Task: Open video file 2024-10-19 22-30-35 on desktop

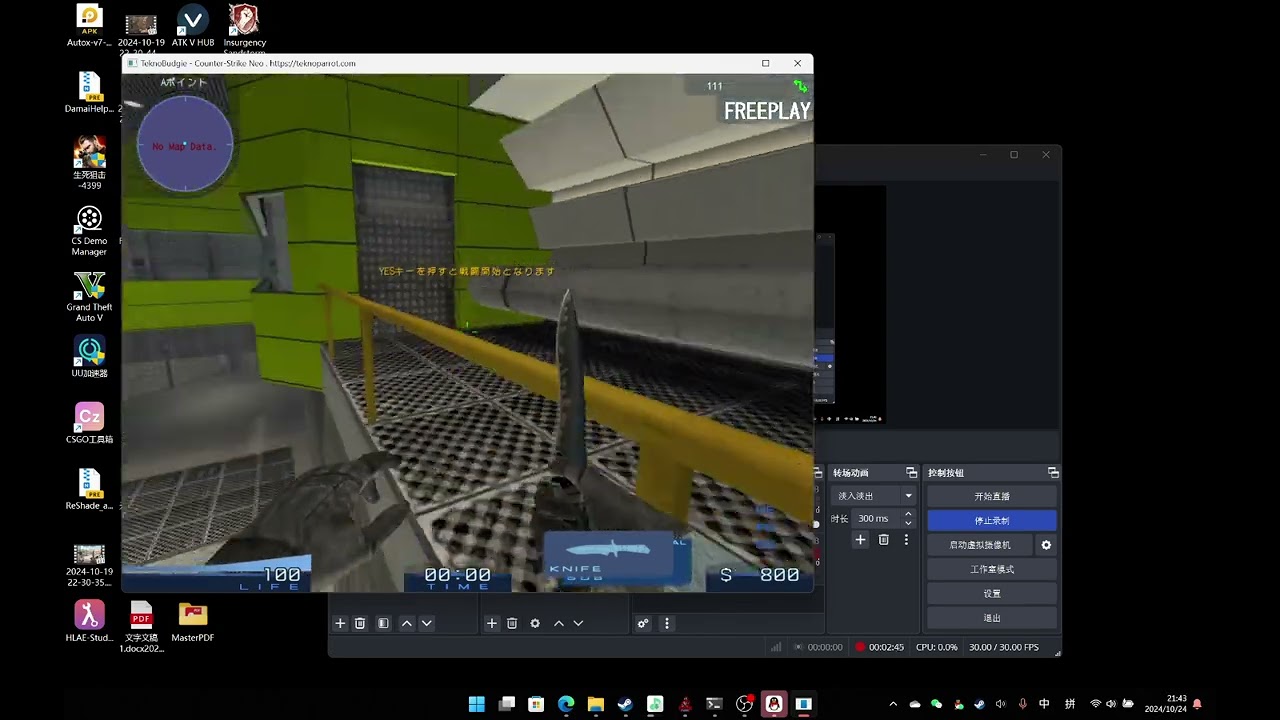Action: pos(89,565)
